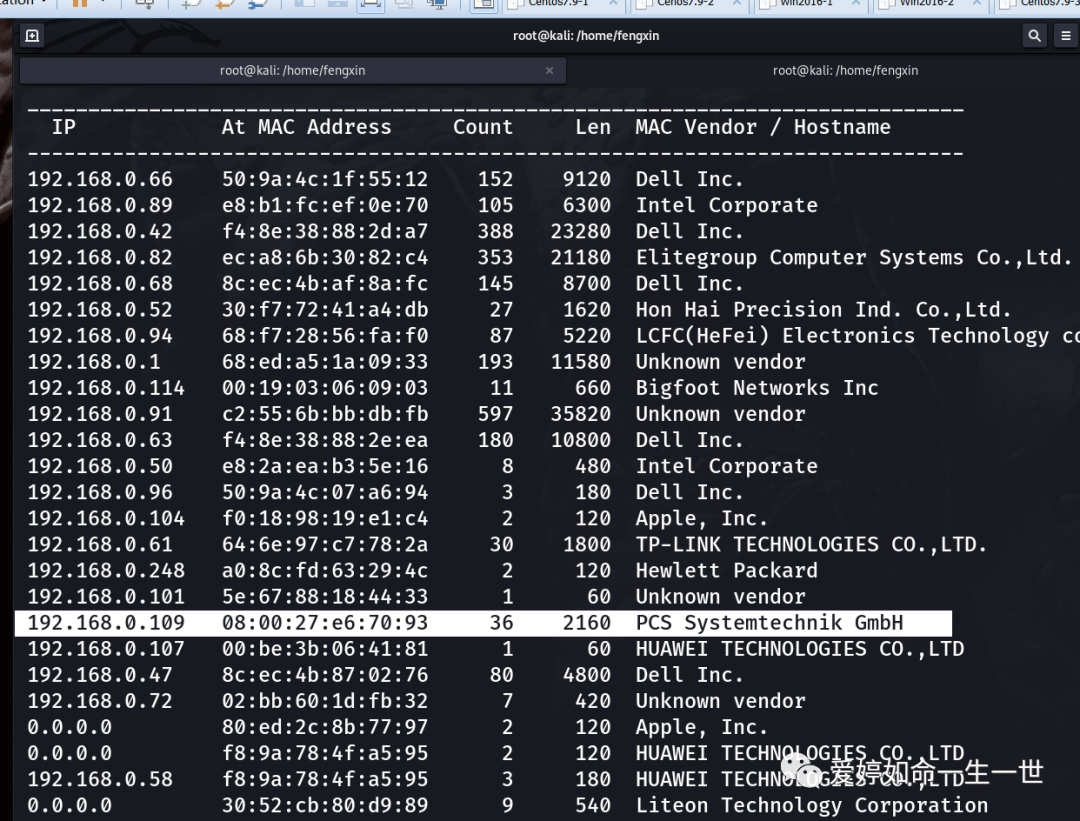
Task: Select length value 23280
Action: tap(581, 231)
